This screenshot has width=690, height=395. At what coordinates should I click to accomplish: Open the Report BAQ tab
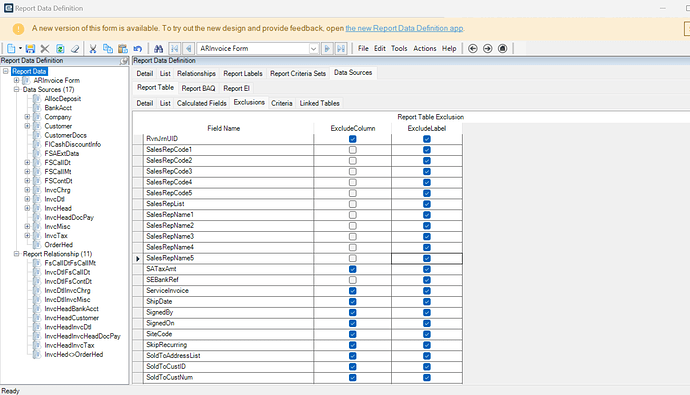click(x=198, y=88)
